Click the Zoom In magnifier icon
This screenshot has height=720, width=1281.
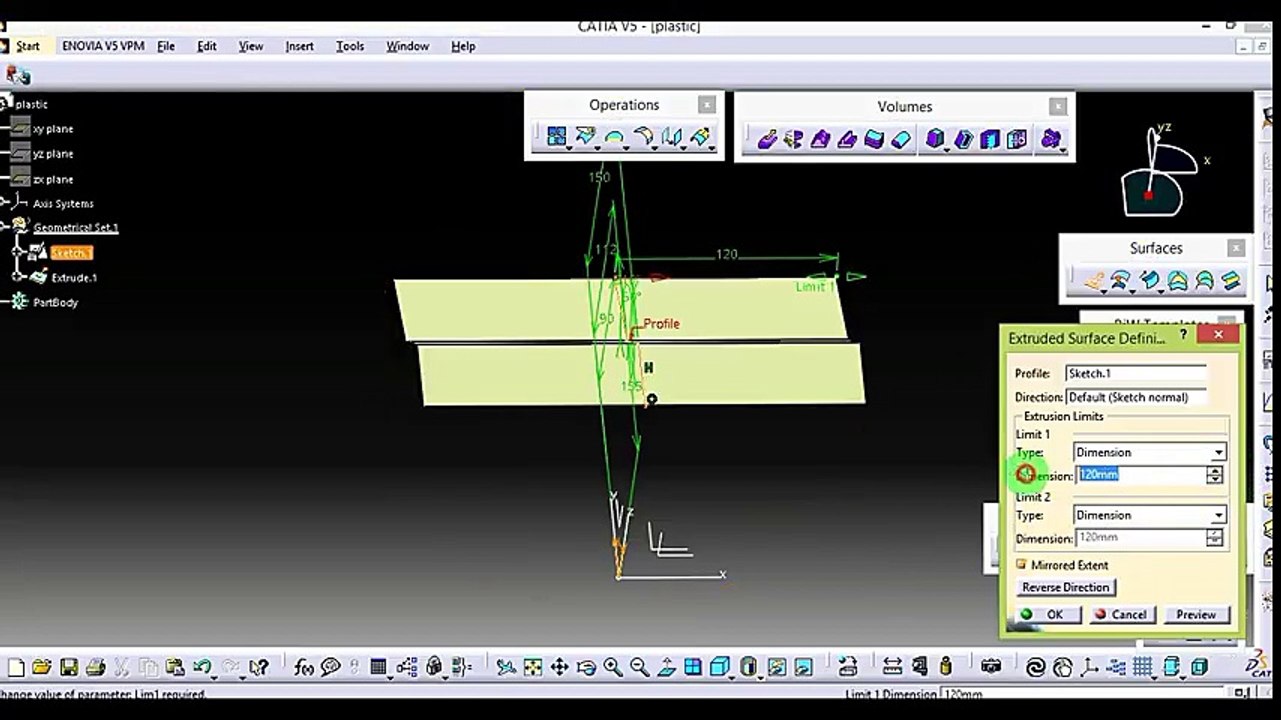[612, 667]
